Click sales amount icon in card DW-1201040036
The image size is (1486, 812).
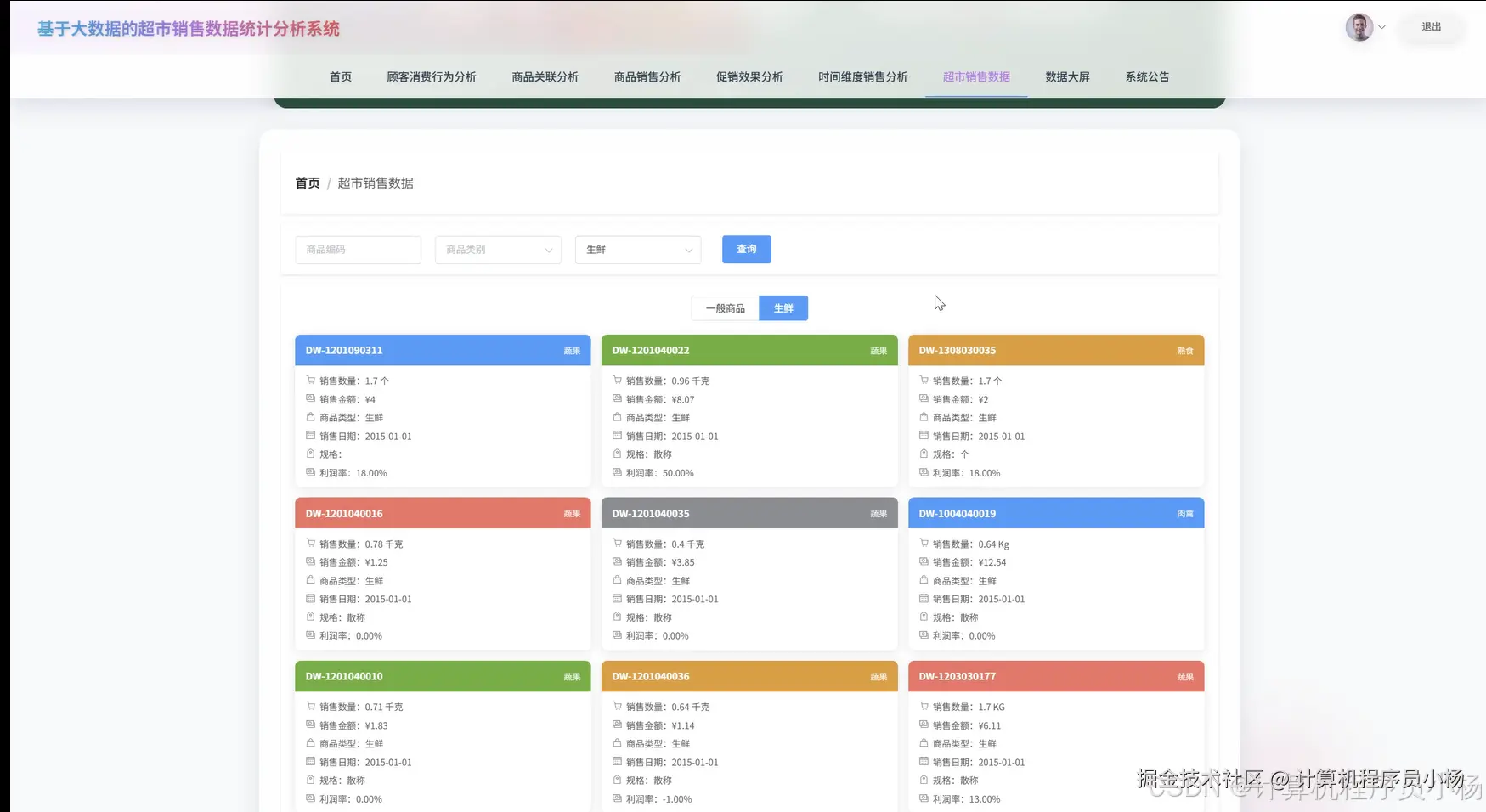(618, 725)
